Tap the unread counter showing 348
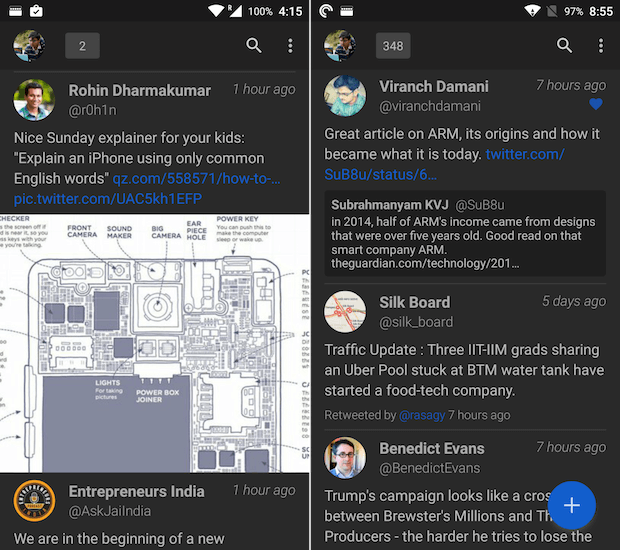 pos(393,46)
